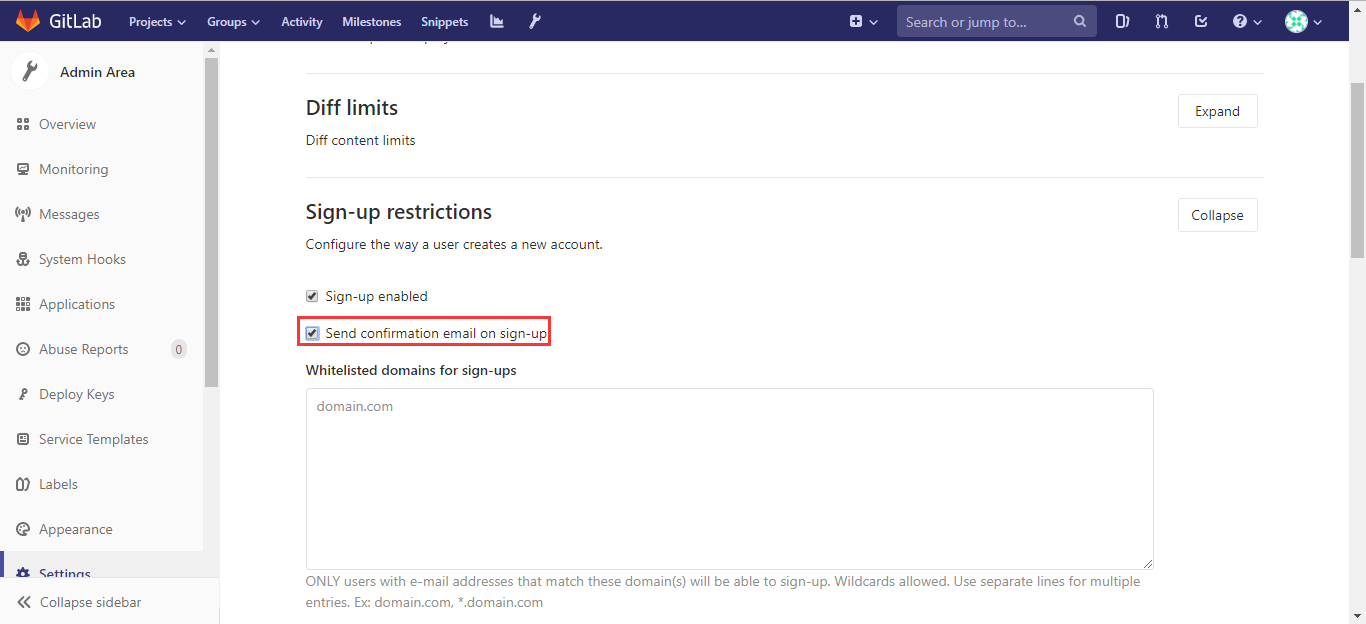Open Applications sidebar link
This screenshot has height=624, width=1366.
77,304
